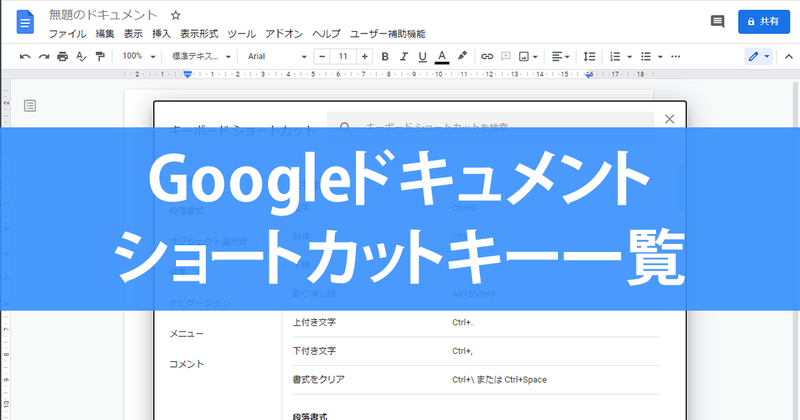The height and width of the screenshot is (420, 800).
Task: Click the blue 共有 share button
Action: tap(764, 21)
